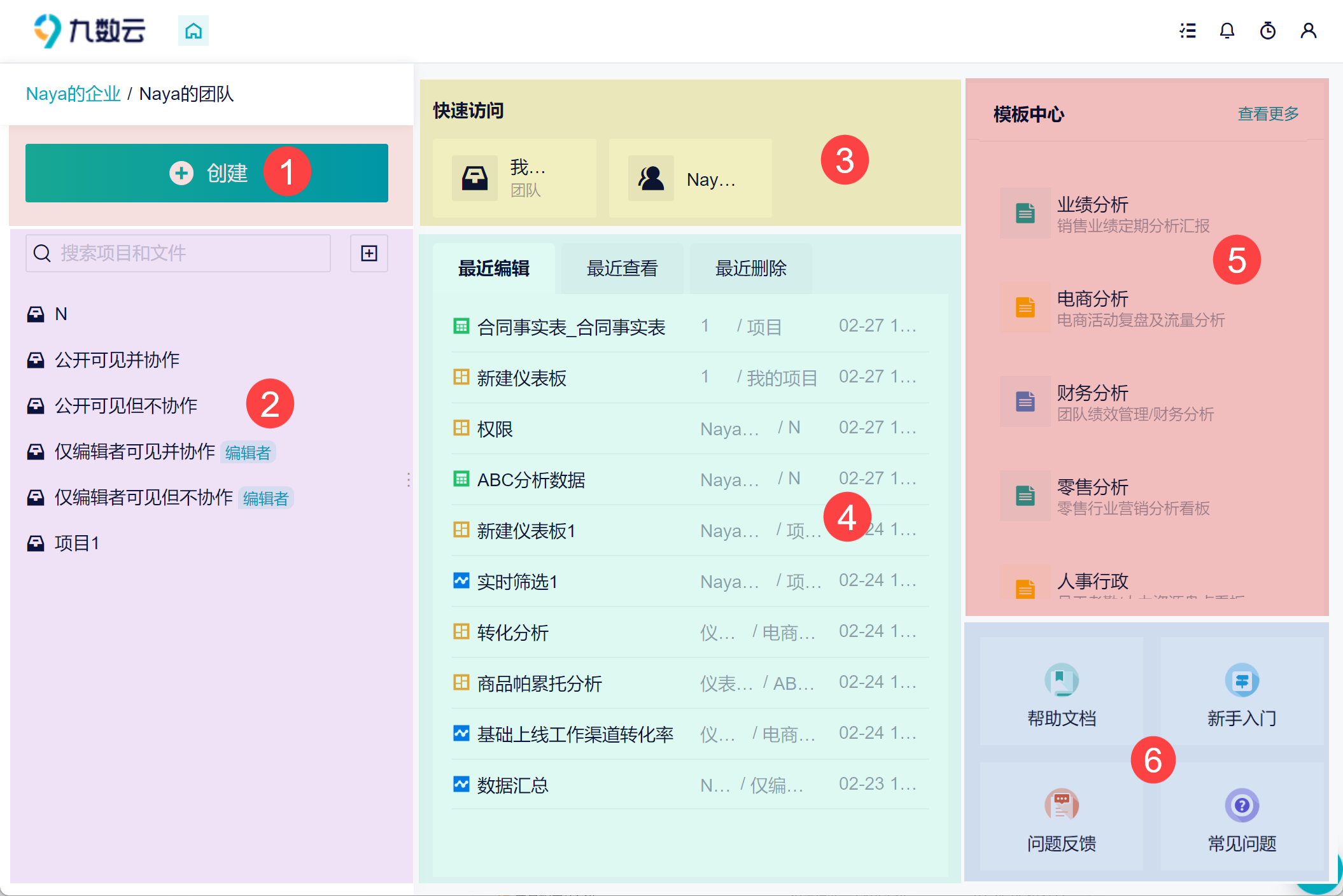
Task: Open the 问题反馈 feedback icon
Action: [1061, 805]
